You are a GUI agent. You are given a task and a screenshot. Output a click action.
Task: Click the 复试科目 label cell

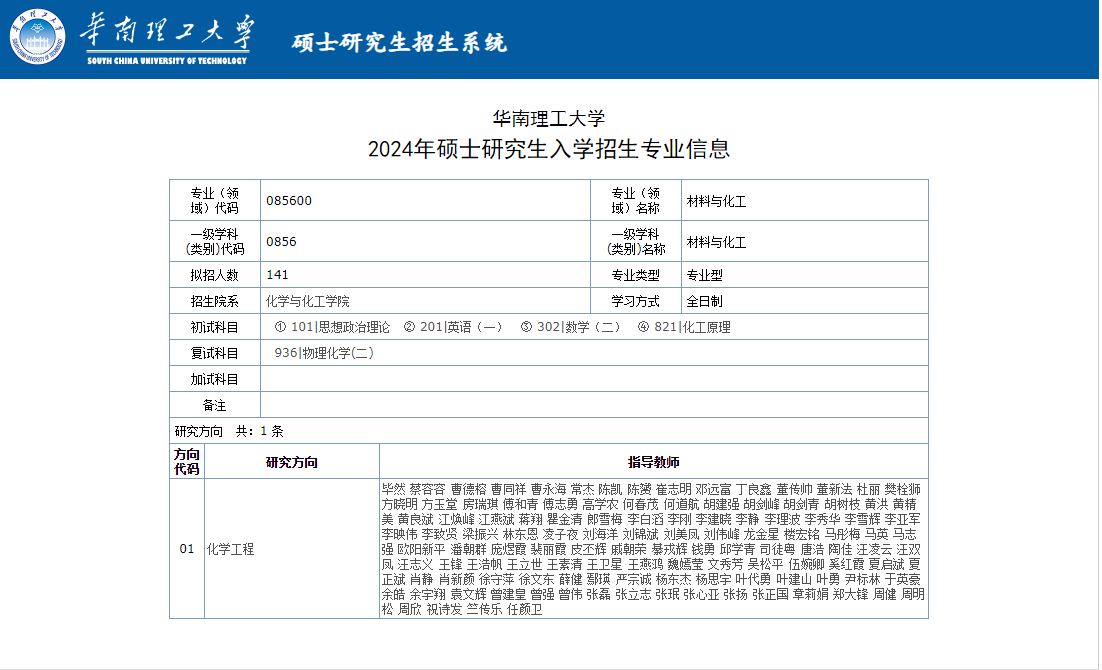(x=214, y=353)
